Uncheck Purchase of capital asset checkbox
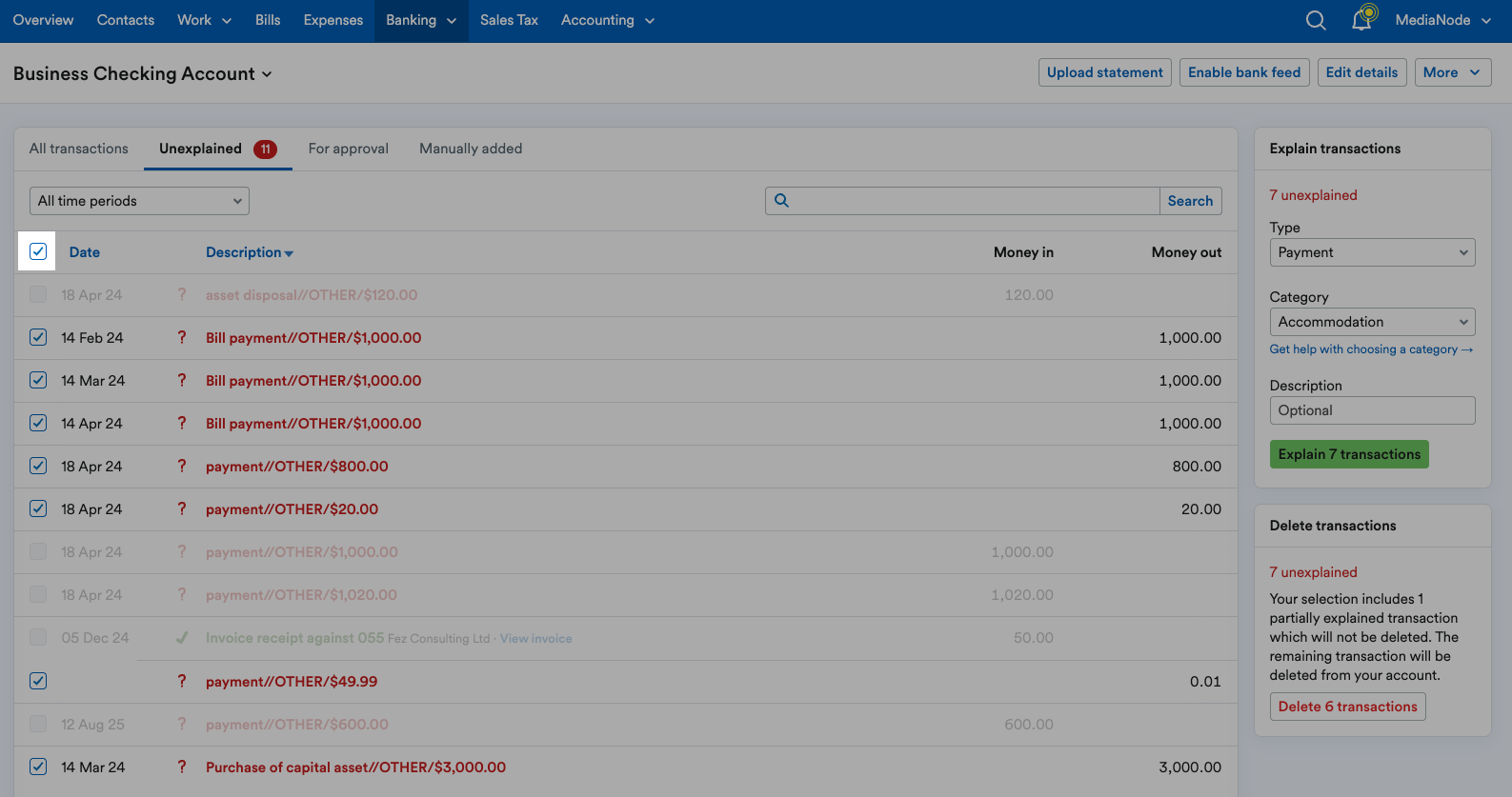Screen dimensions: 1512x797 click(x=38, y=767)
